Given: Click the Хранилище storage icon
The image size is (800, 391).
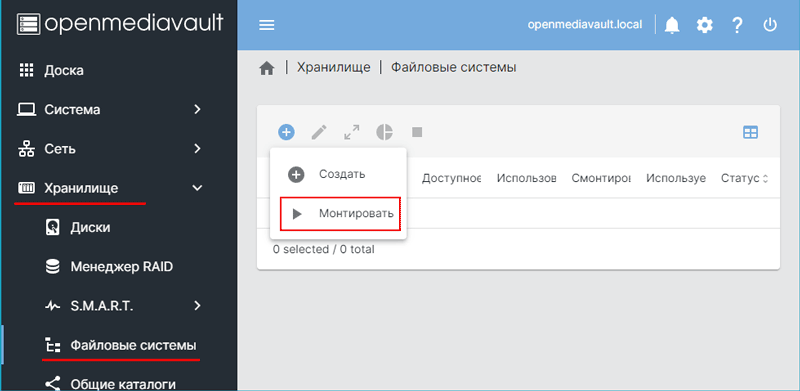Looking at the screenshot, I should (26, 188).
